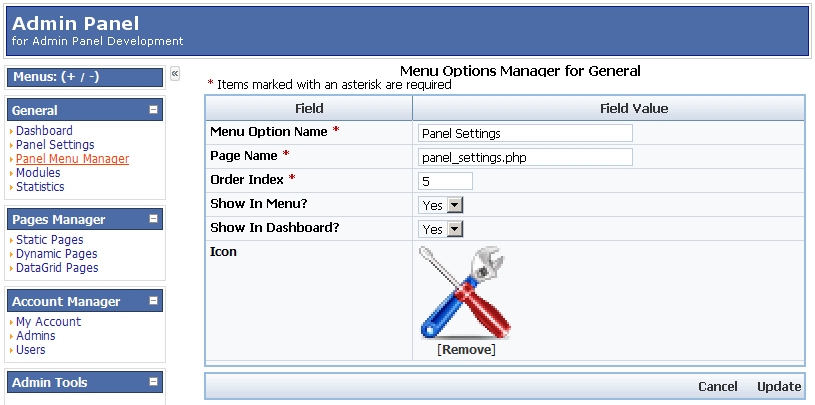The width and height of the screenshot is (815, 405).
Task: Collapse the Account Manager section
Action: [153, 301]
